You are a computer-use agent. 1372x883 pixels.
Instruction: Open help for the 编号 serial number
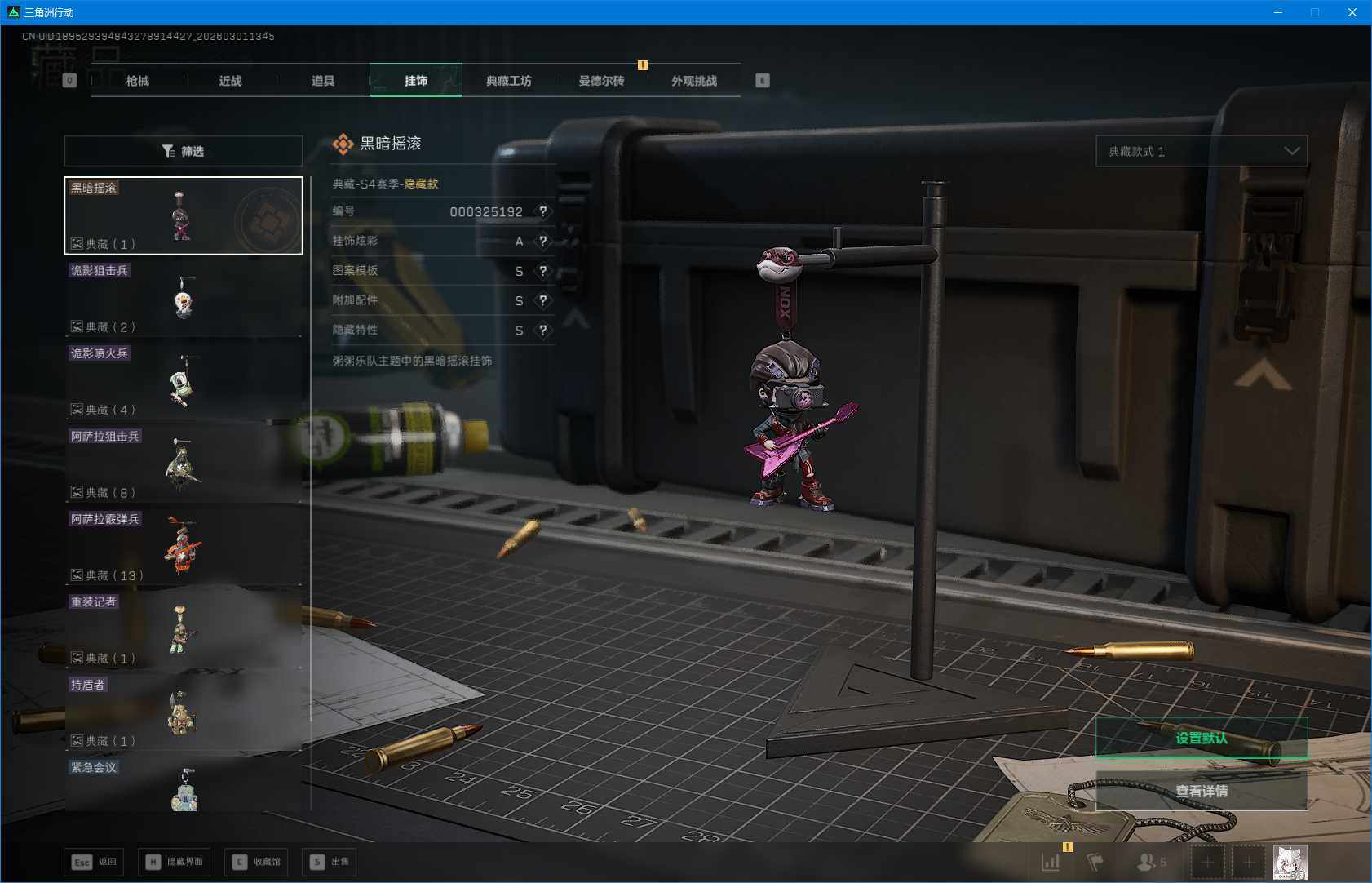click(543, 211)
